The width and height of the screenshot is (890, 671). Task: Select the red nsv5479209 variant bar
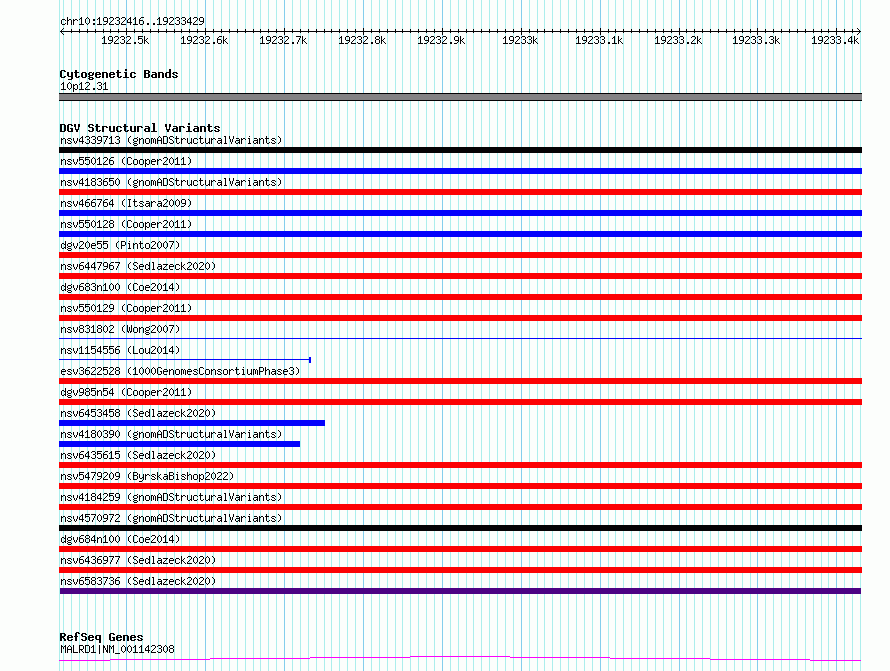(x=460, y=486)
